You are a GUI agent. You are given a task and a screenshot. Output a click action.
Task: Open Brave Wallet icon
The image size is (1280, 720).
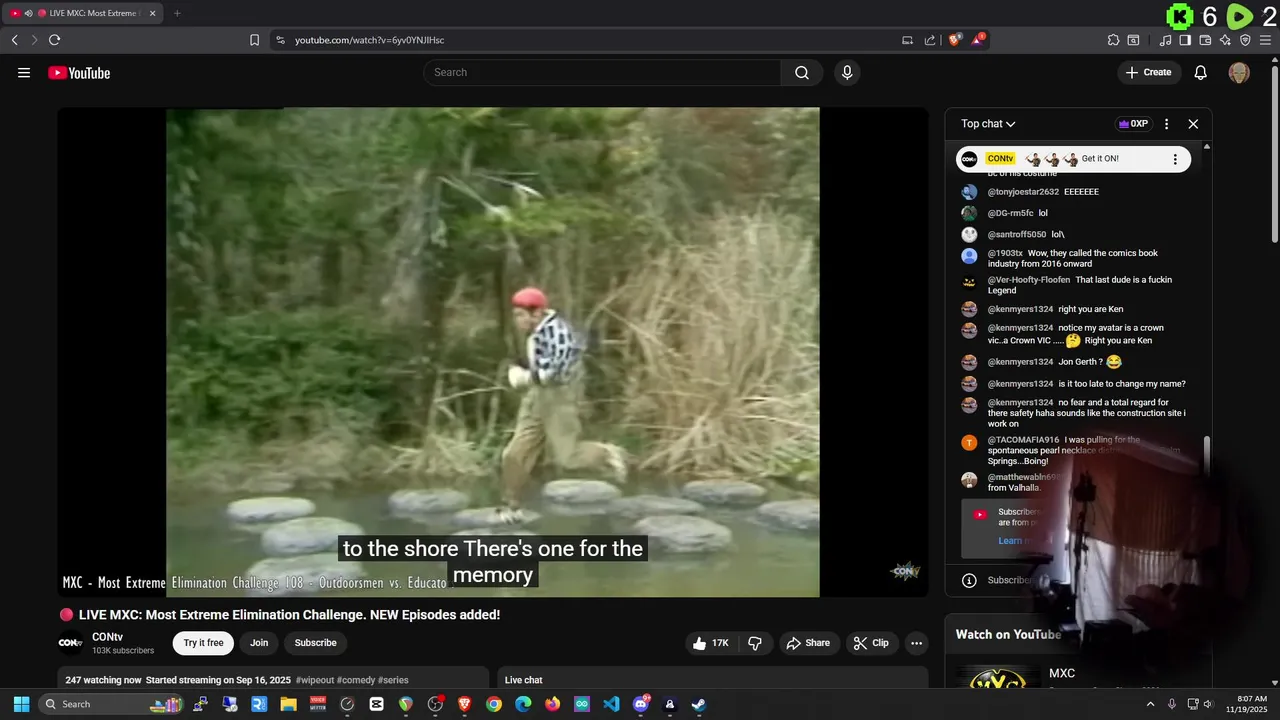(x=1205, y=40)
